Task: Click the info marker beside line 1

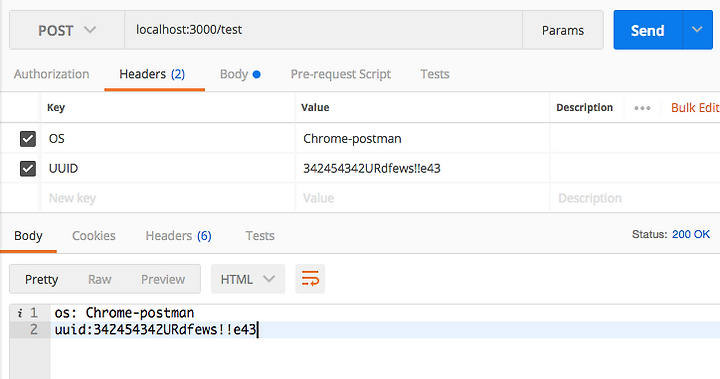Action: pyautogui.click(x=20, y=313)
